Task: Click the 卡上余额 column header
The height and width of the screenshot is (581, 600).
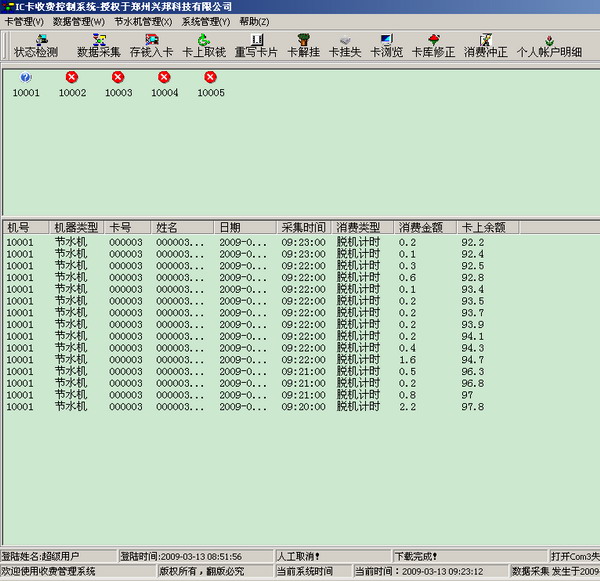Action: (482, 227)
